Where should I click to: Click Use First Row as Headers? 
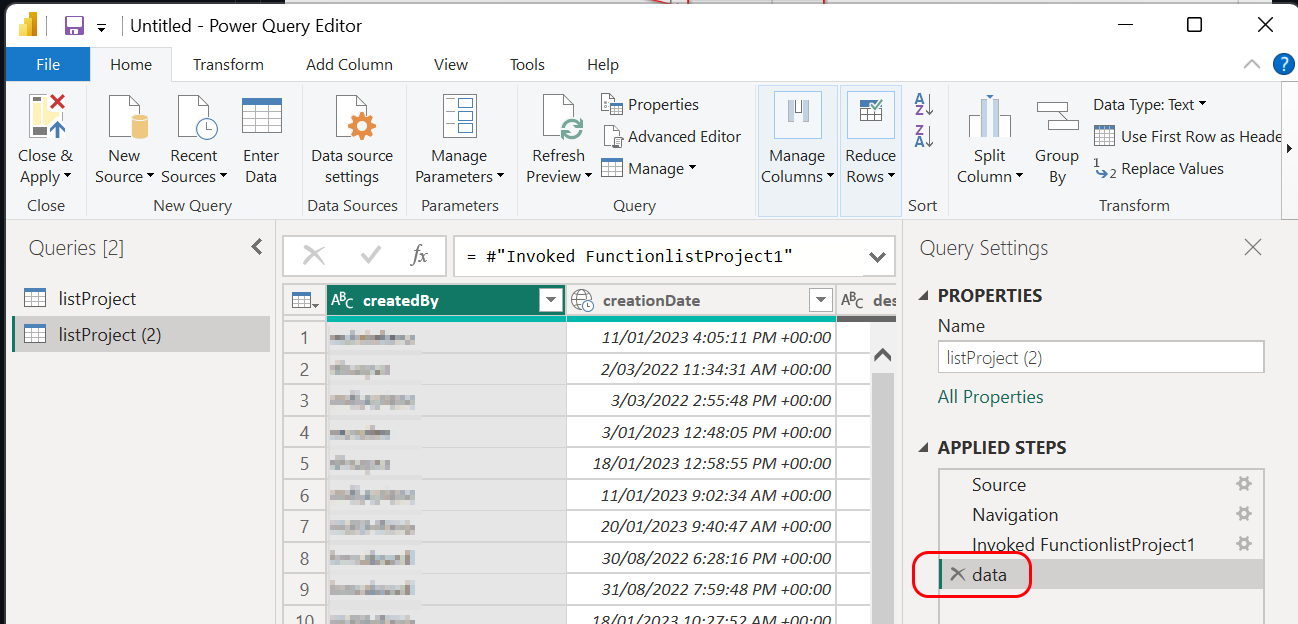1188,136
